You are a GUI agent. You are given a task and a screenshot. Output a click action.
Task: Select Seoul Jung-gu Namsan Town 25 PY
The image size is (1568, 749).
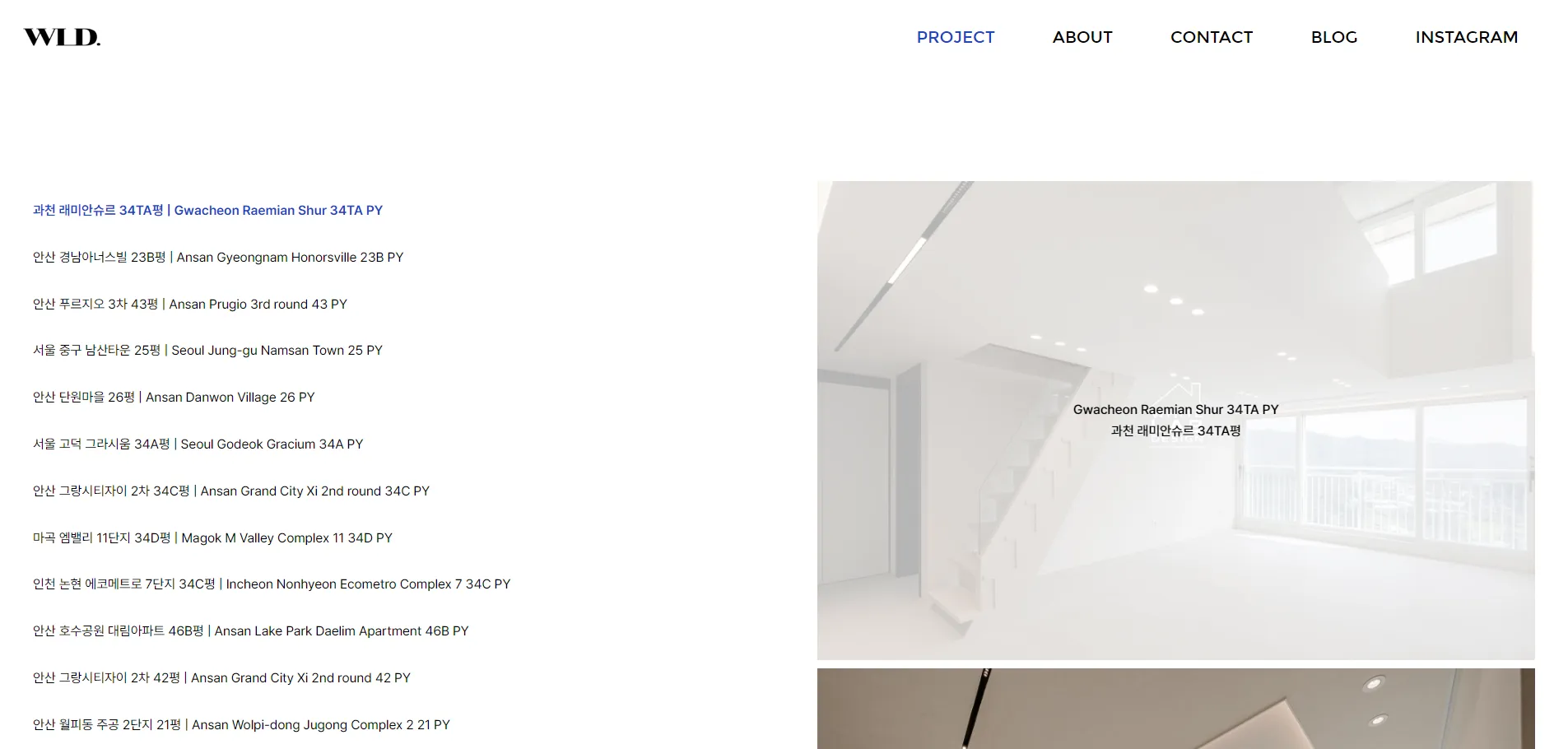point(207,351)
